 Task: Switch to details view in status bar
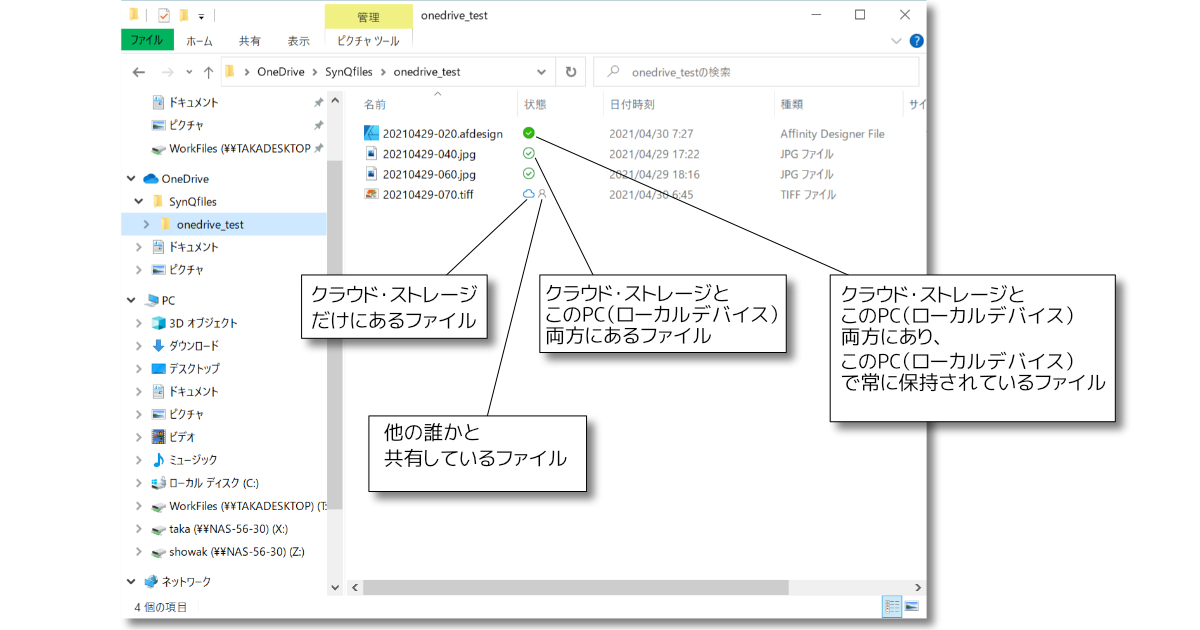[891, 606]
